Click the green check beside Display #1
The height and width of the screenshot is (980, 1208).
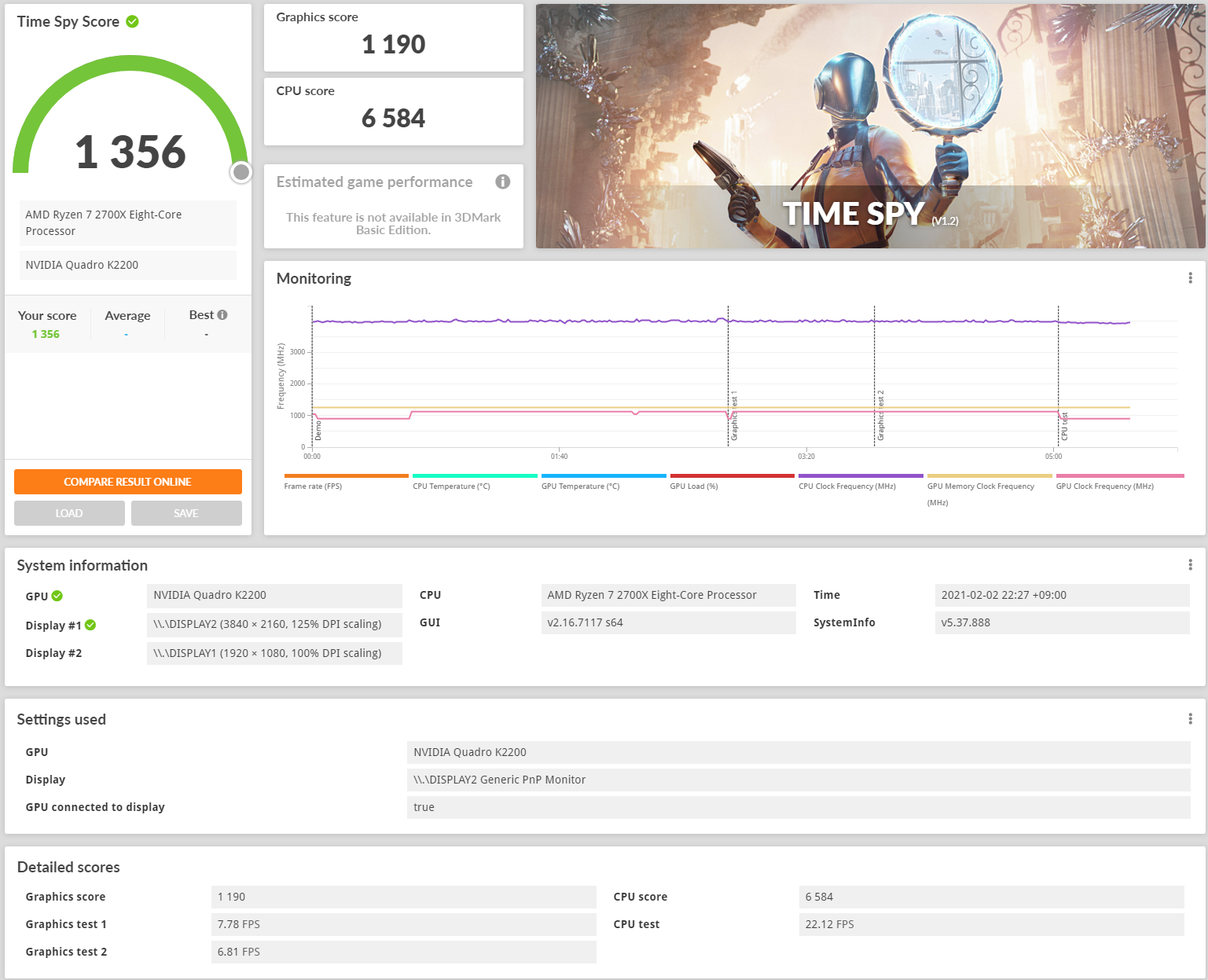pyautogui.click(x=90, y=625)
